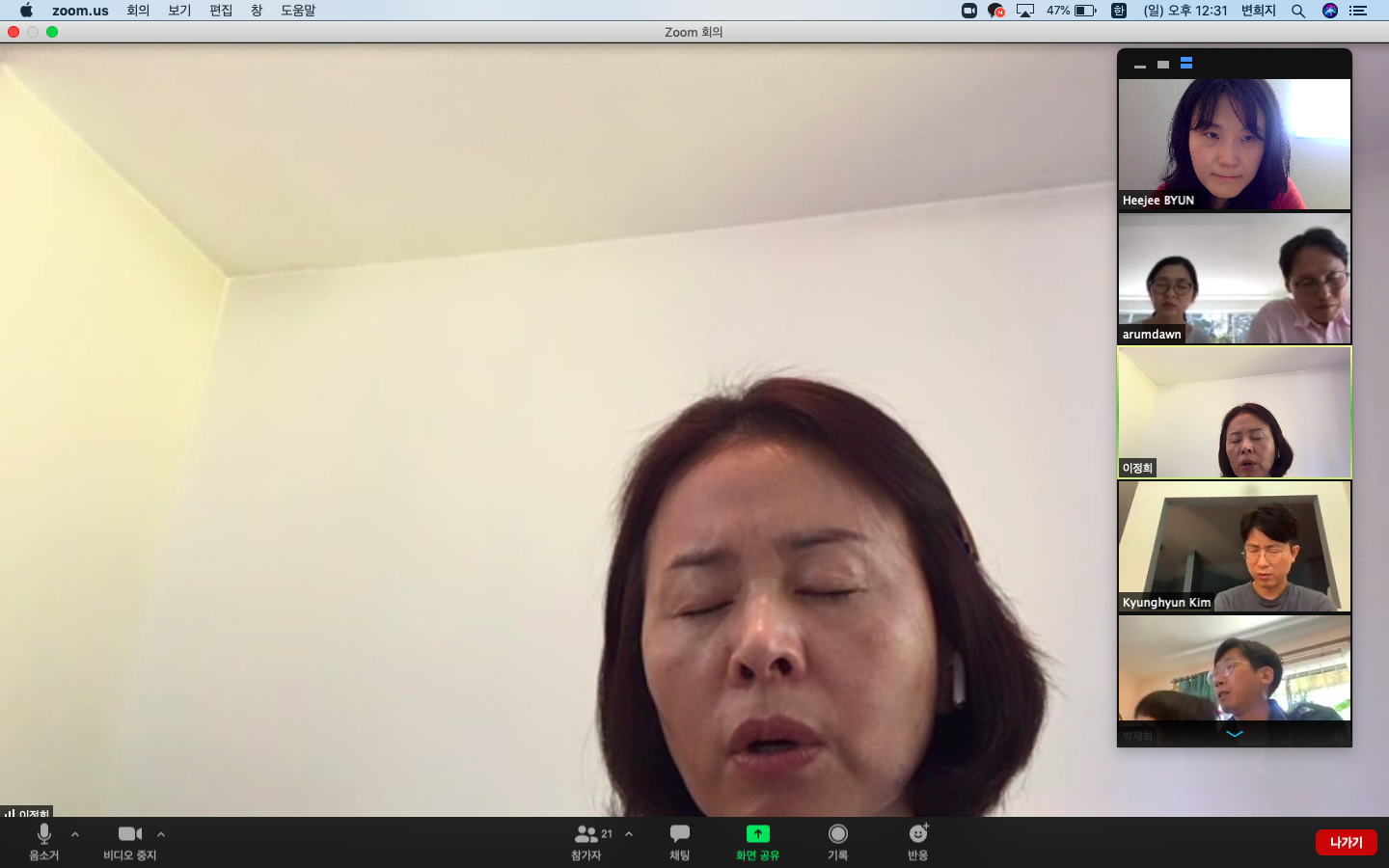Show single video thumbnail view icon
The height and width of the screenshot is (868, 1389).
pos(1163,65)
